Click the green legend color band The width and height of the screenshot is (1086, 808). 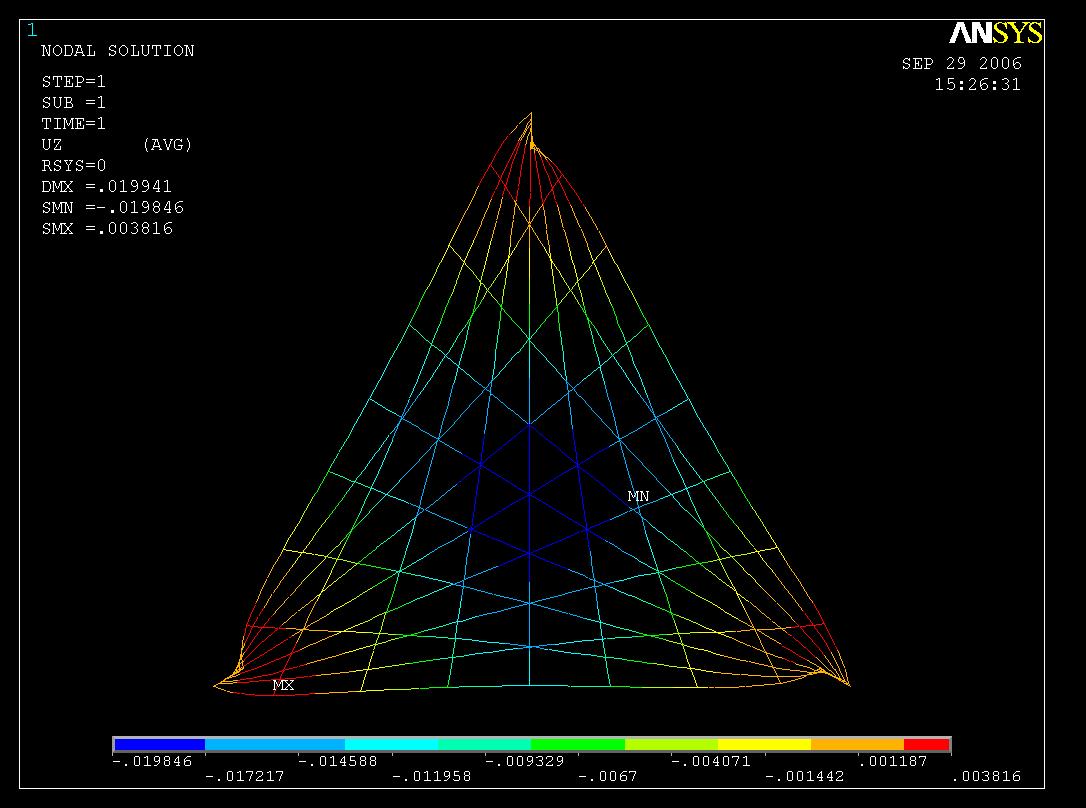click(578, 745)
